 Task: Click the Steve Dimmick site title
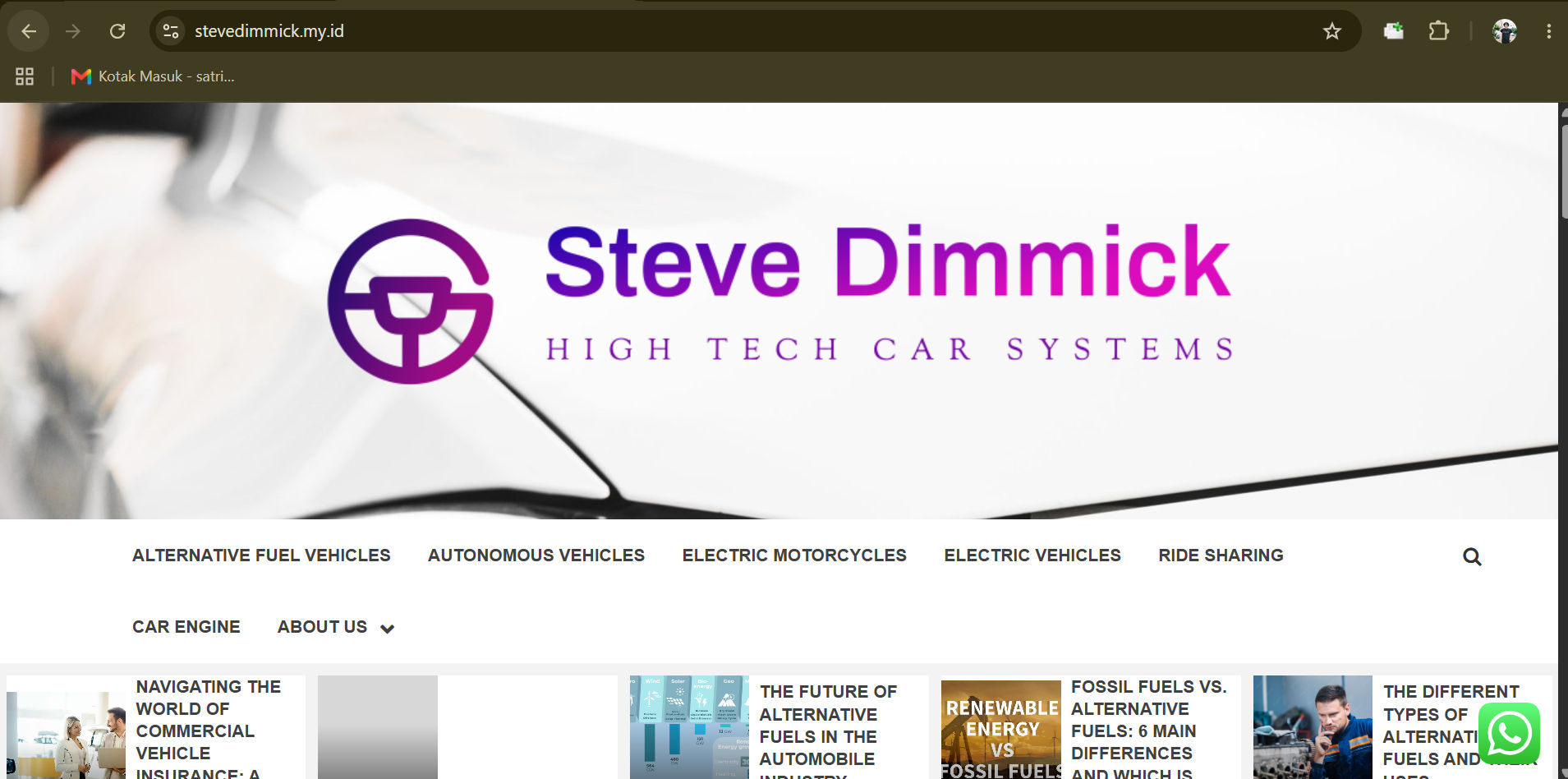[888, 261]
